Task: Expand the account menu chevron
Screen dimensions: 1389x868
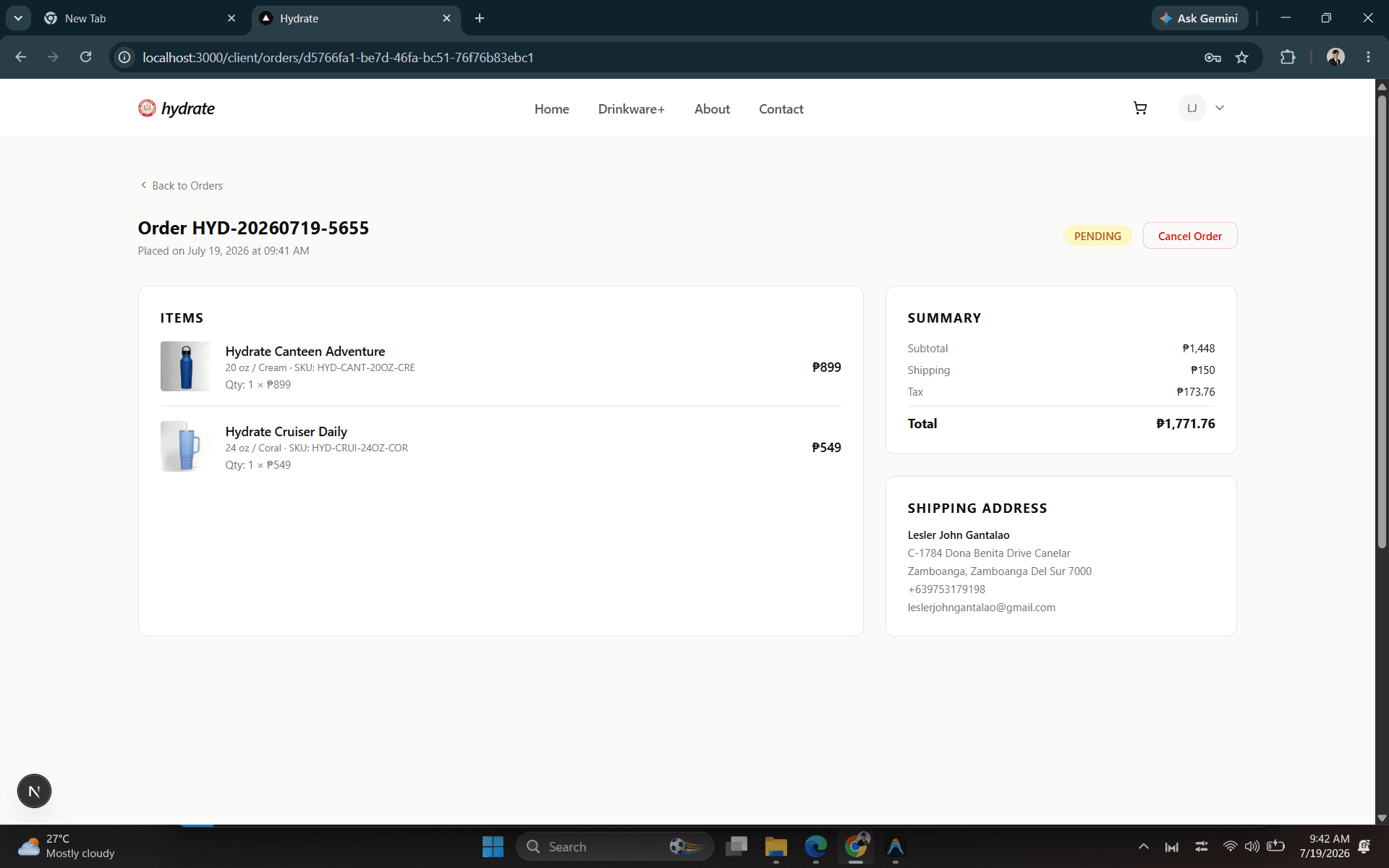Action: [x=1220, y=108]
